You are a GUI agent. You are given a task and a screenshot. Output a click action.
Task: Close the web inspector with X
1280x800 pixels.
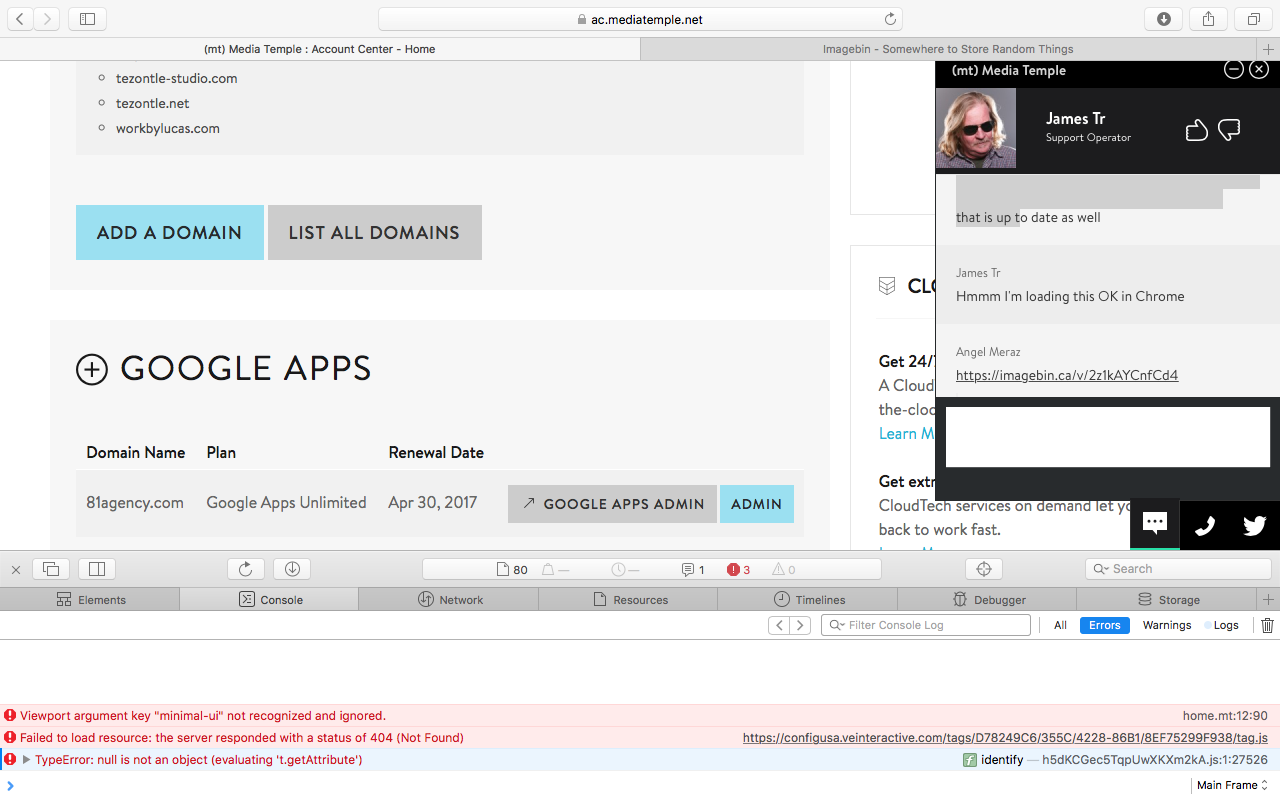(16, 569)
